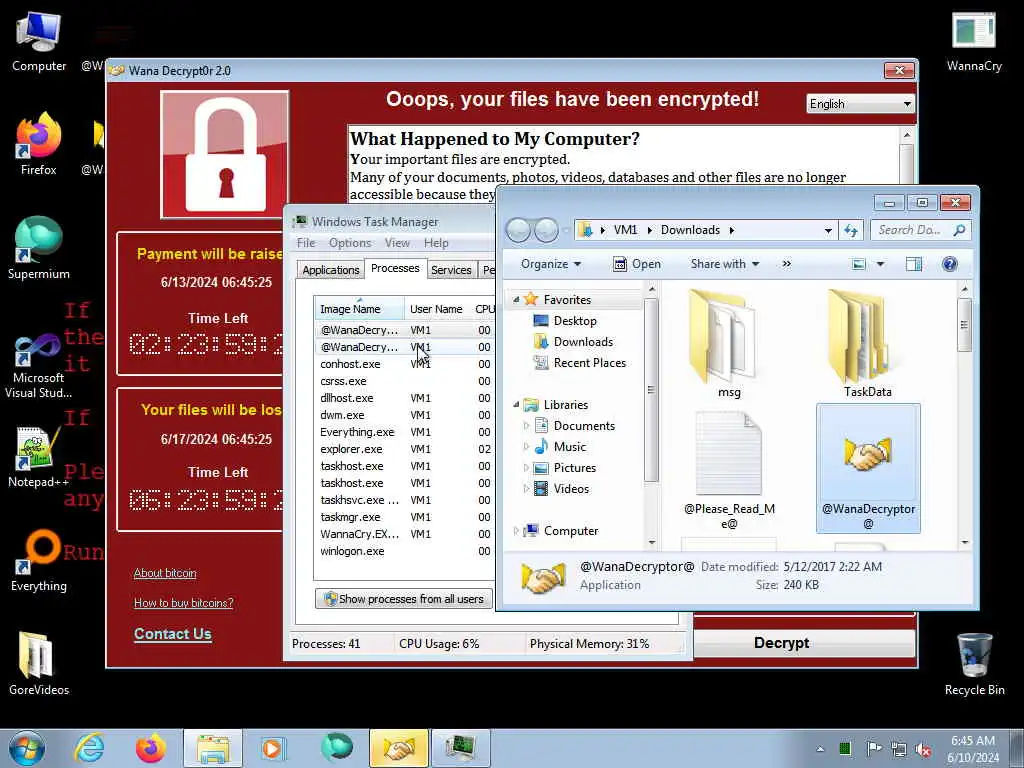Viewport: 1024px width, 768px height.
Task: Open Task Manager View menu
Action: click(x=397, y=243)
